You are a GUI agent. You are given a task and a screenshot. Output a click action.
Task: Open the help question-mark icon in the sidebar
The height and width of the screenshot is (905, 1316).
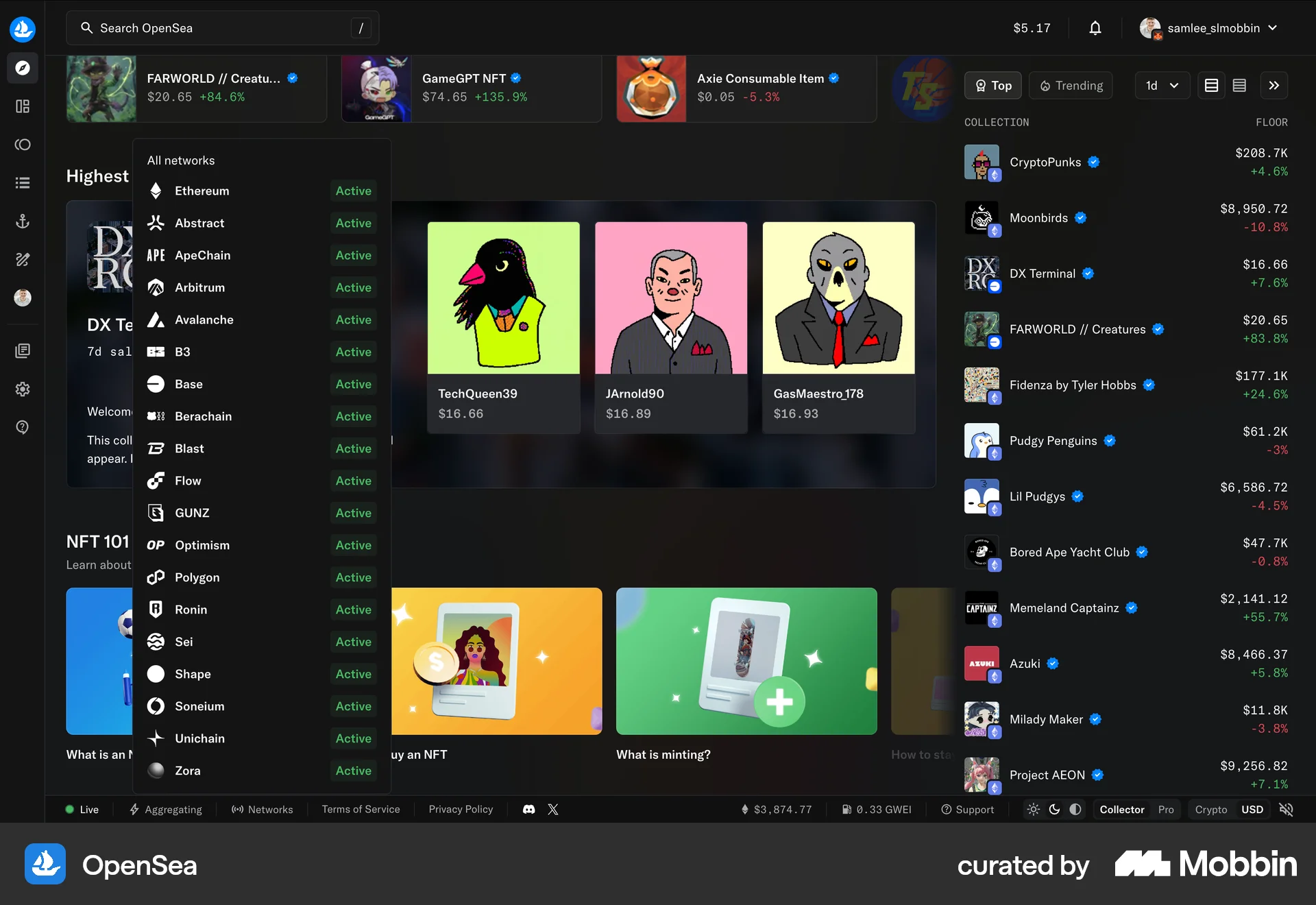click(x=23, y=427)
